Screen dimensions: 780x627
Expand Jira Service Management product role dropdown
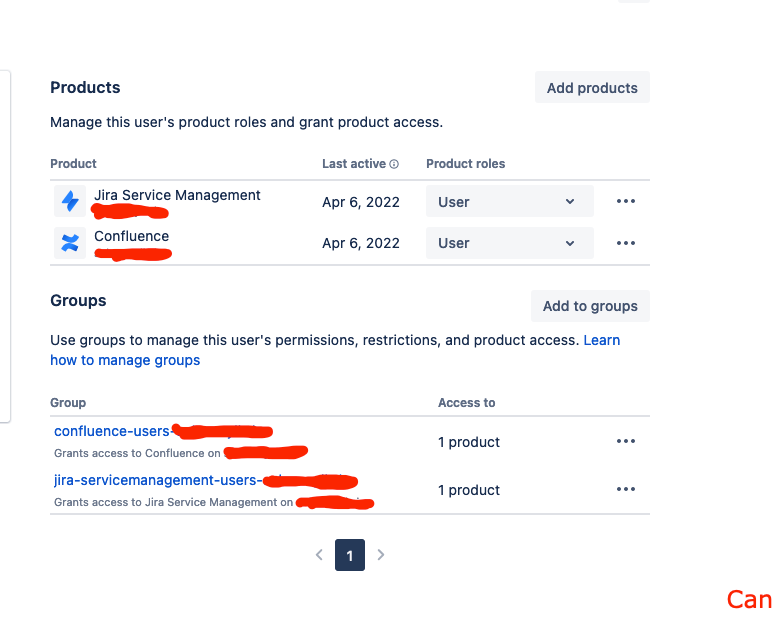509,202
